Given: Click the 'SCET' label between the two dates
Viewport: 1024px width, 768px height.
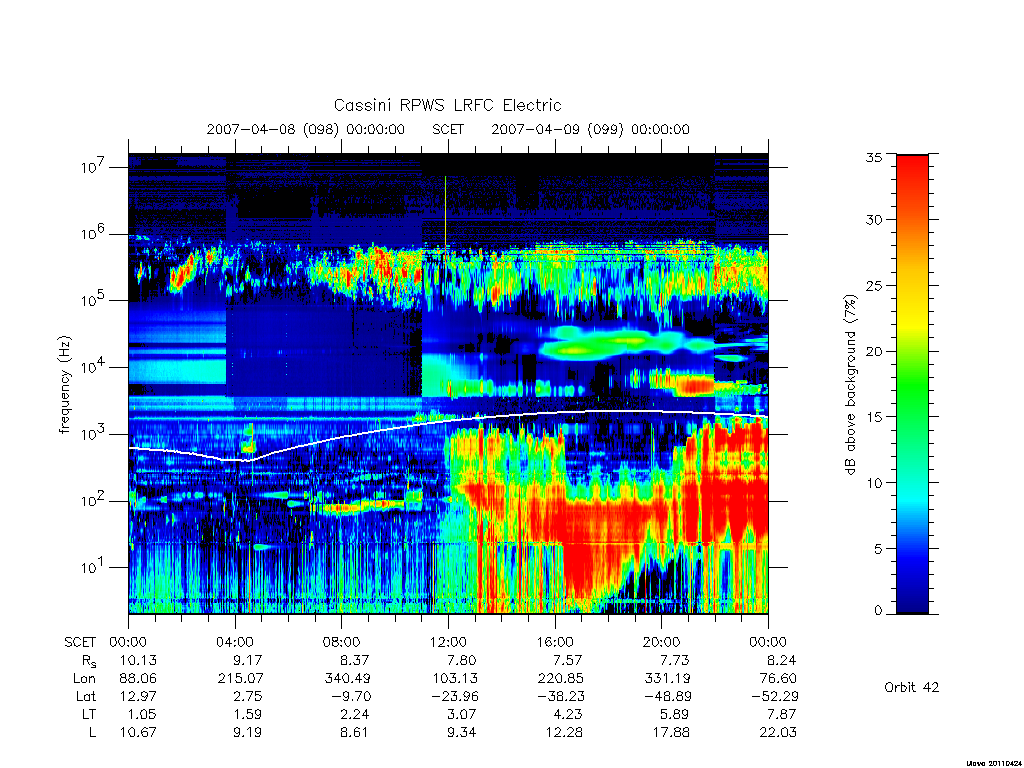Looking at the screenshot, I should pyautogui.click(x=448, y=129).
